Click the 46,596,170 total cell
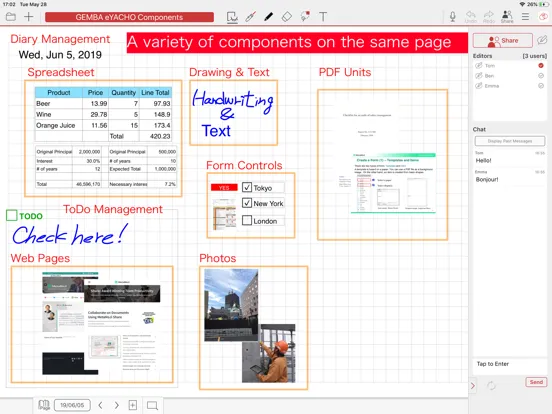This screenshot has height=414, width=552. 87,184
